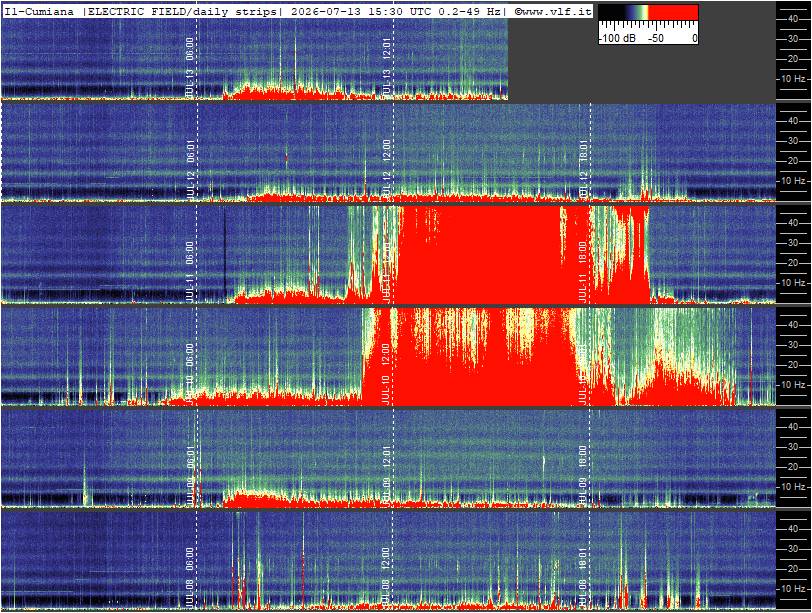812x613 pixels.
Task: Select the JUL 11 18:00 time marker
Action: click(x=583, y=271)
